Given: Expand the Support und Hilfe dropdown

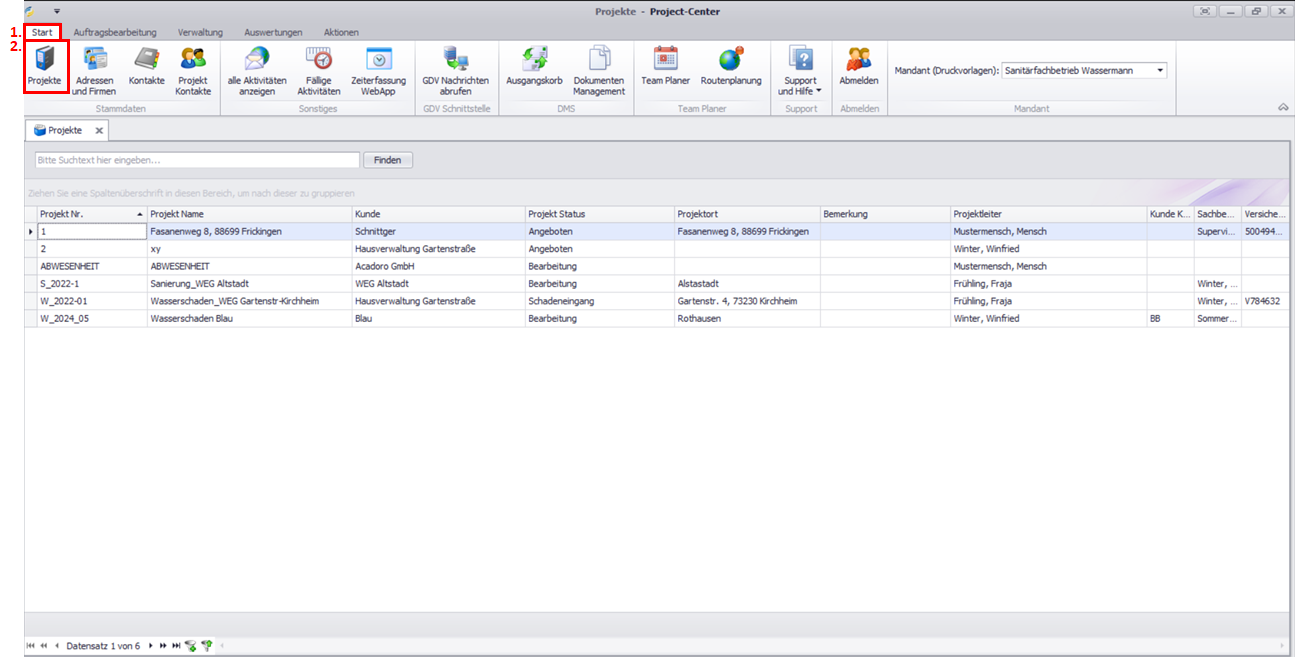Looking at the screenshot, I should 800,70.
